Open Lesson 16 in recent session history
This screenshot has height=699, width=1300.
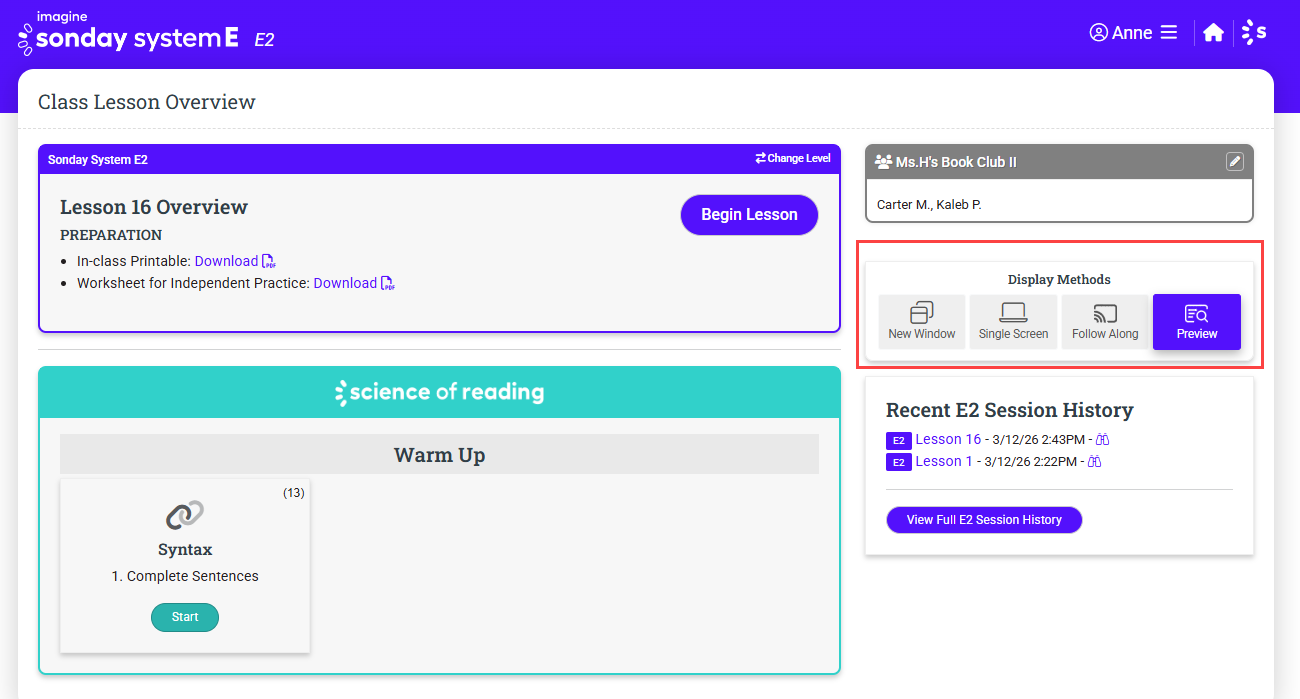[x=948, y=439]
